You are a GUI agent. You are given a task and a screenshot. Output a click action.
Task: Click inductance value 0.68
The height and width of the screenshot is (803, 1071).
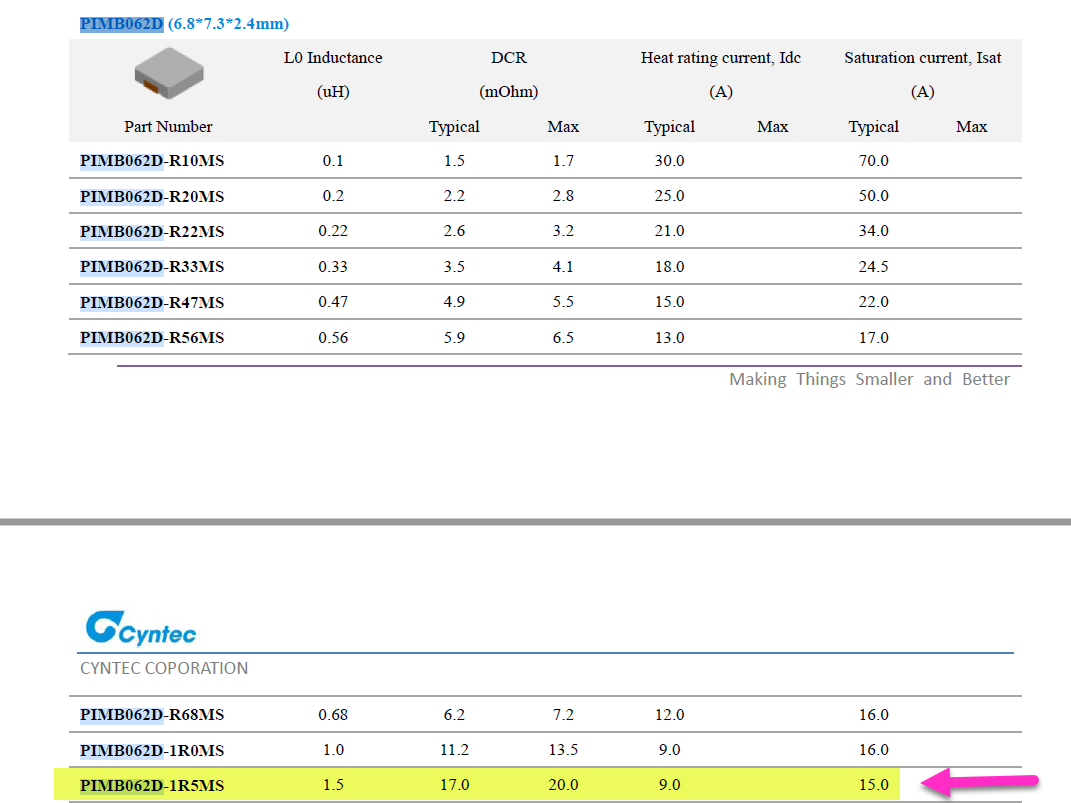(333, 715)
